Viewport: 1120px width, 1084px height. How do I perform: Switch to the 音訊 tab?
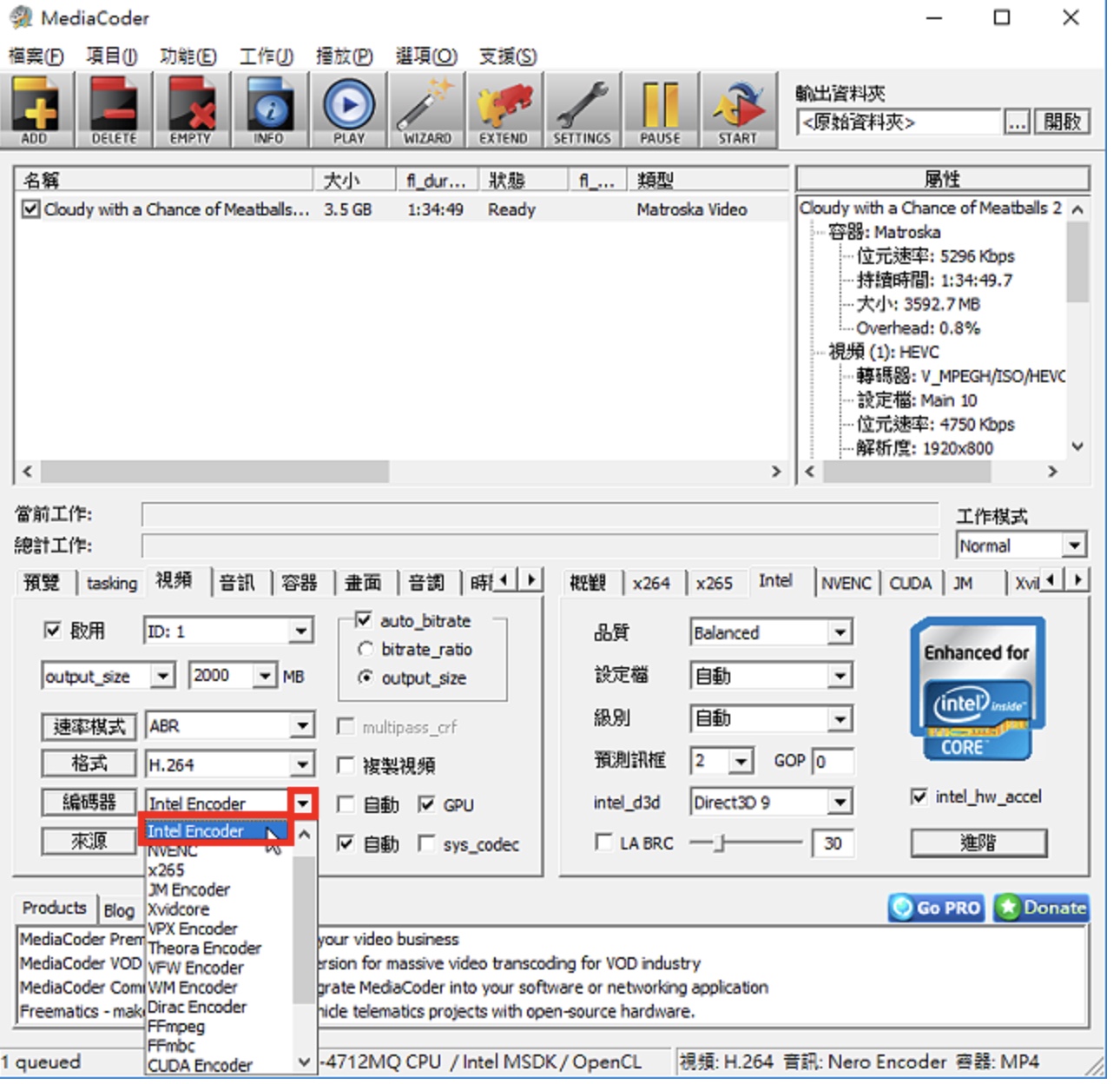(x=238, y=583)
